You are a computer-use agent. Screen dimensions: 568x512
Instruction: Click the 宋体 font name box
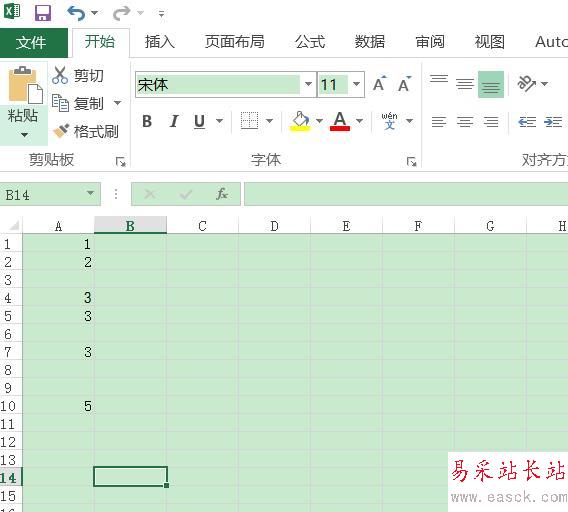218,85
